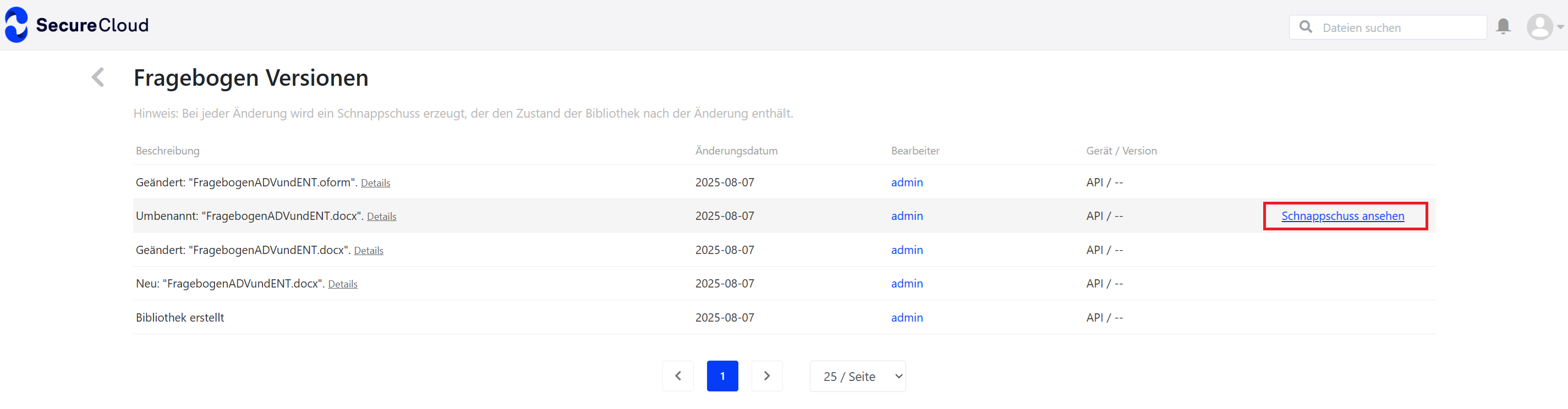Screen dimensions: 1568x409
Task: Expand account dropdown caret next to avatar
Action: point(1560,27)
